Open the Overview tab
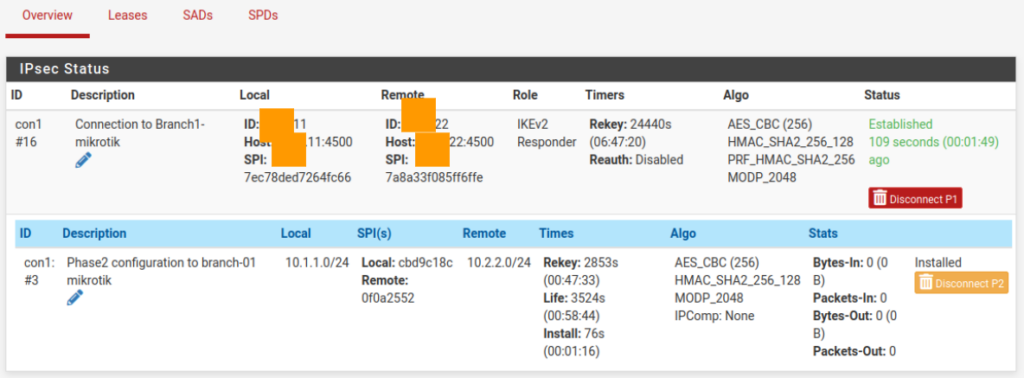This screenshot has height=378, width=1024. point(47,16)
